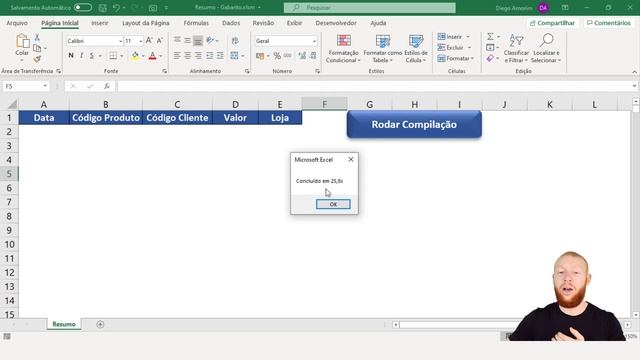Switch to the Inserir ribbon tab
The width and height of the screenshot is (640, 360).
pyautogui.click(x=100, y=23)
